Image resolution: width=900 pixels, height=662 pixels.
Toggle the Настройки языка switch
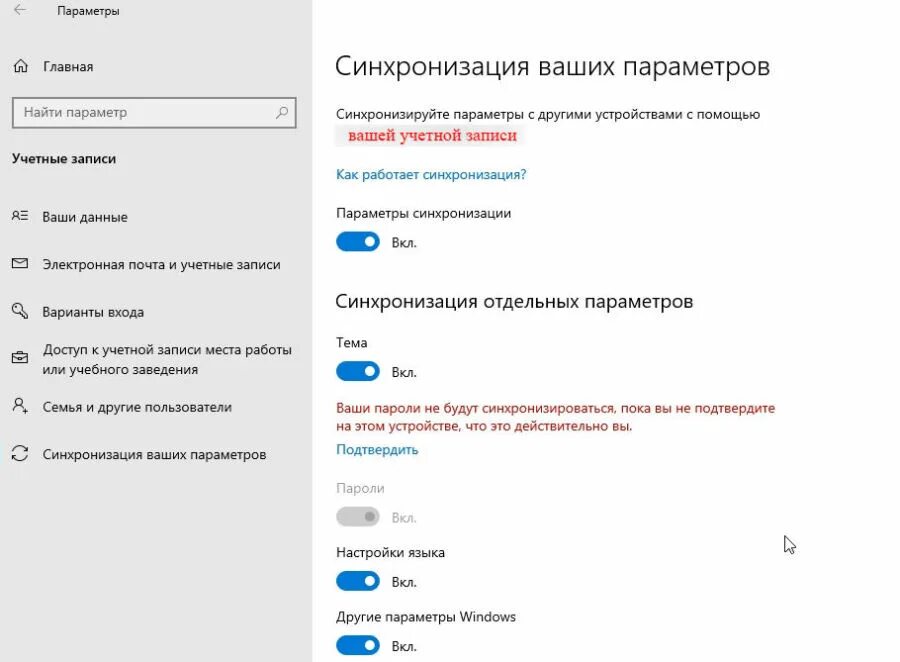(x=358, y=581)
